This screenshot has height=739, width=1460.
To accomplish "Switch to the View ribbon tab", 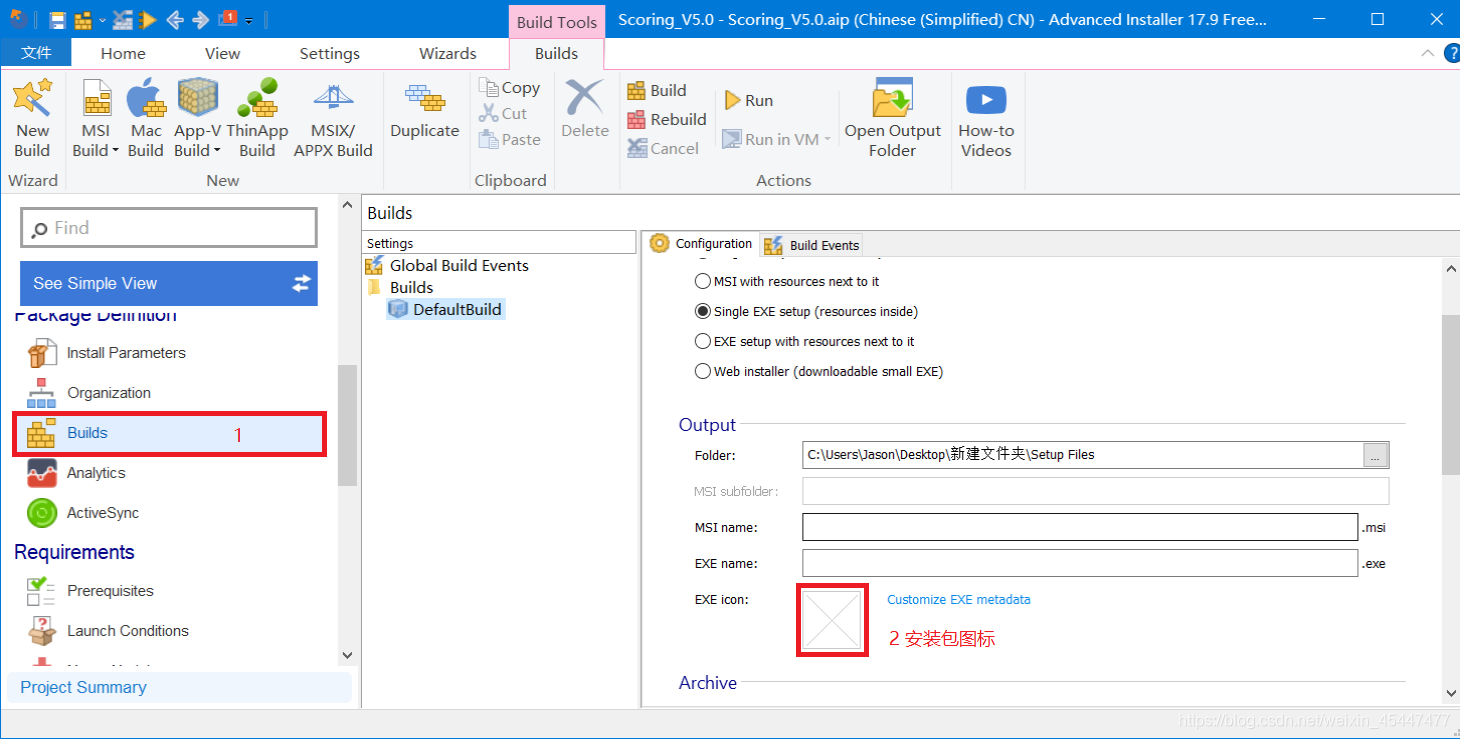I will (x=222, y=54).
